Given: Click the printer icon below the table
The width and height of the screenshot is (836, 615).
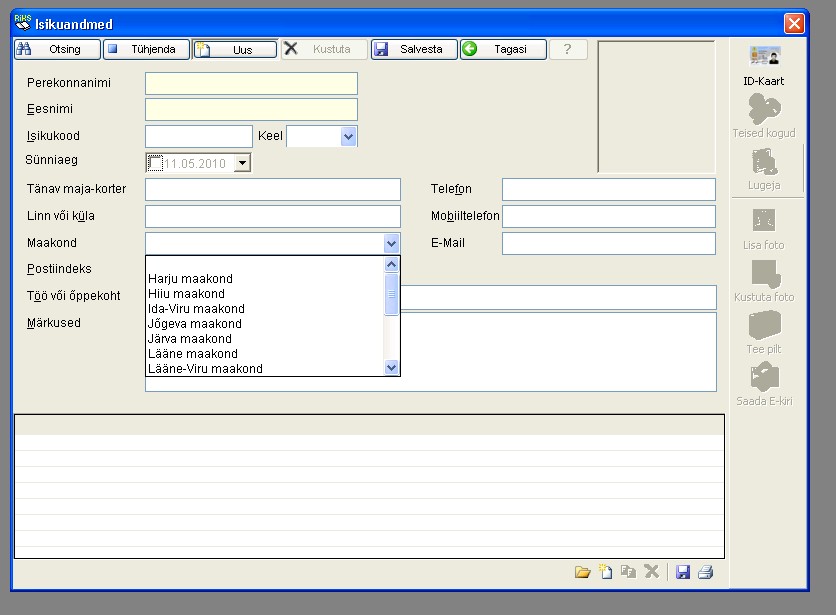Looking at the screenshot, I should (x=705, y=572).
